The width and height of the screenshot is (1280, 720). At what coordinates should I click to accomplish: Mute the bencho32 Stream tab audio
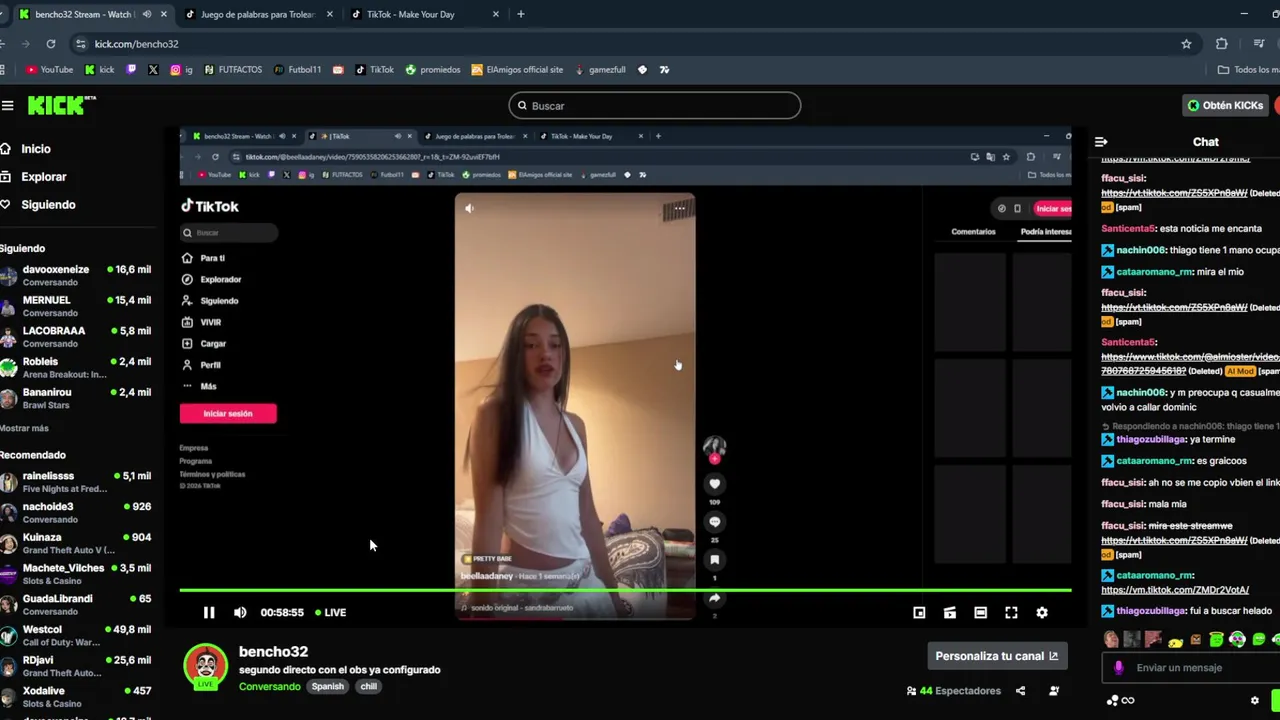(147, 14)
